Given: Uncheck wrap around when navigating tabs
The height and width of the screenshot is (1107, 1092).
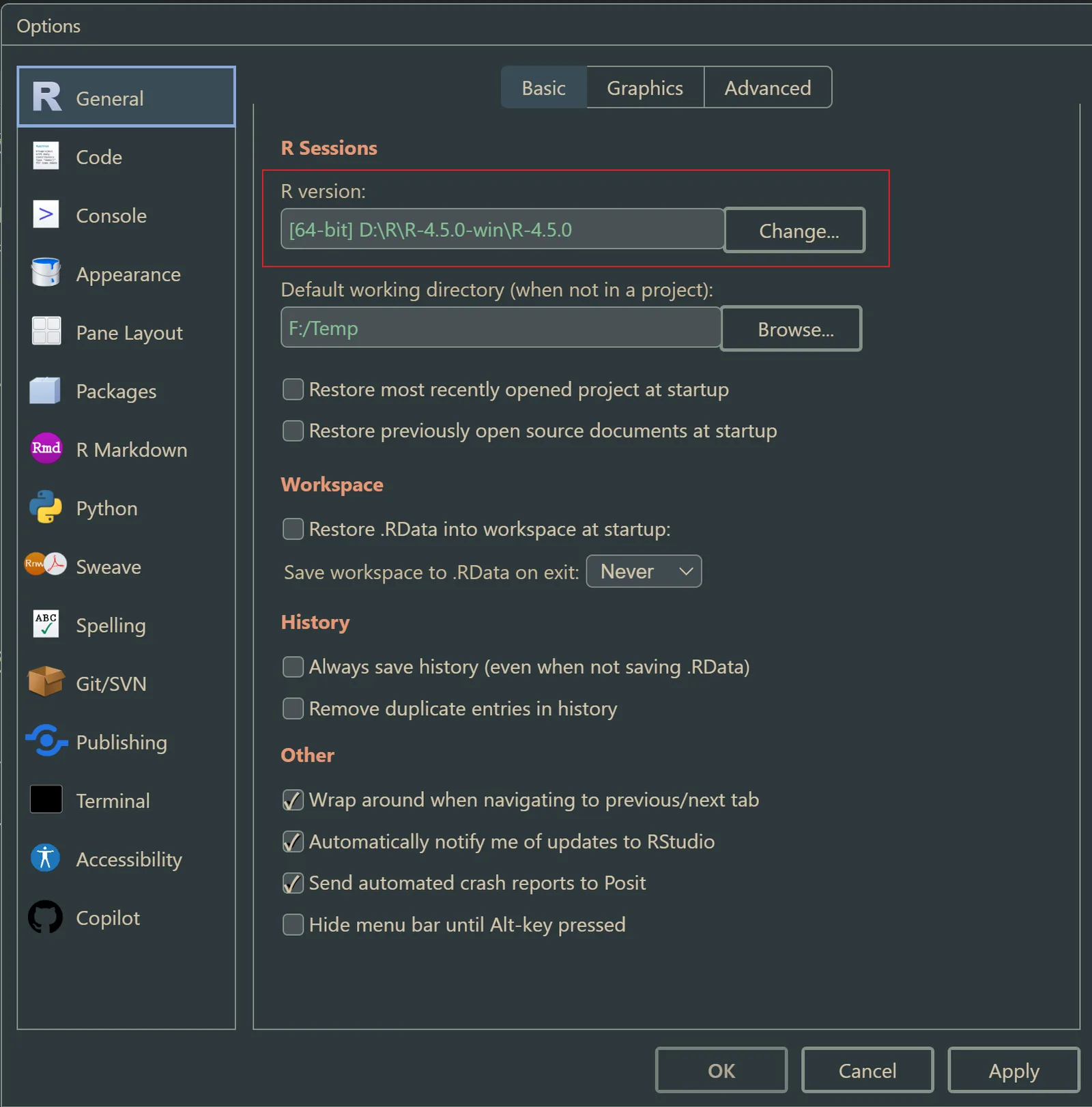Looking at the screenshot, I should click(x=293, y=800).
